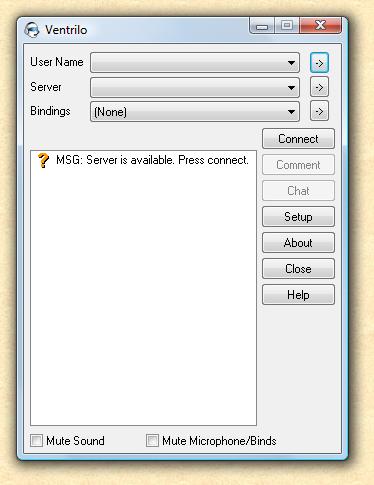Open the User Name arrow menu button
Screen dimensions: 374x485
[x=319, y=63]
